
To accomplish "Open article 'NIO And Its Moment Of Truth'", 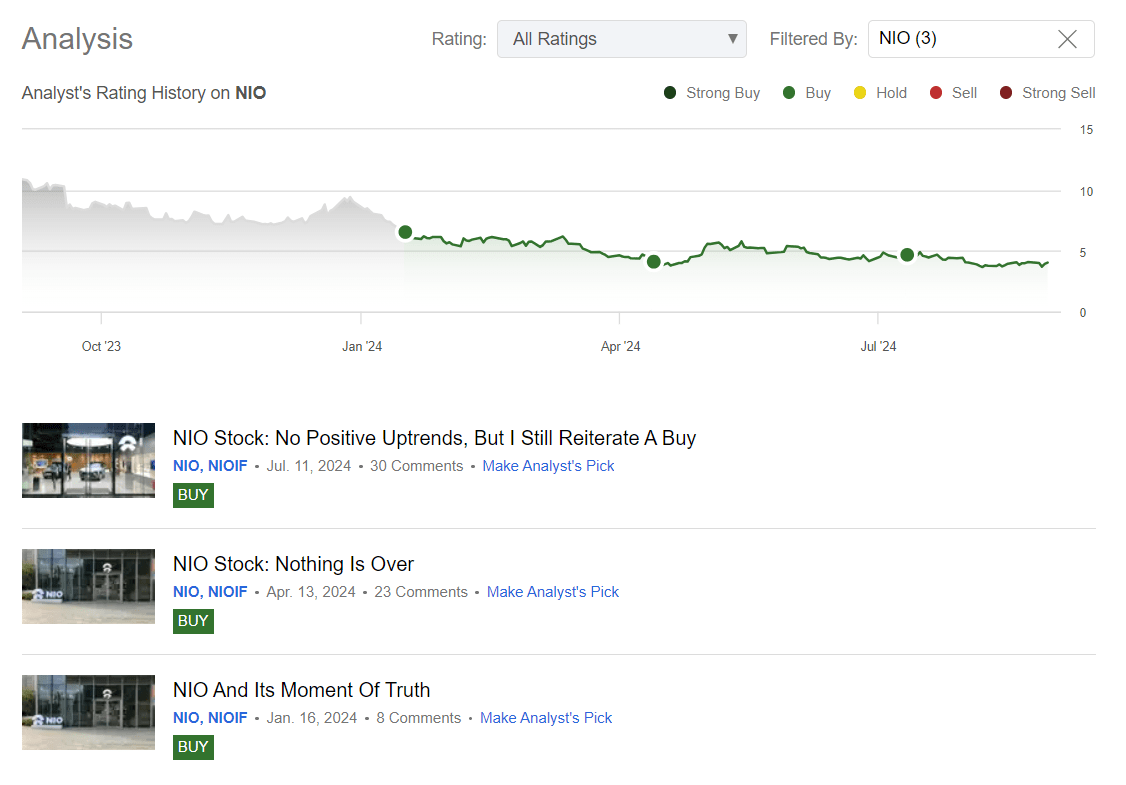I will [x=301, y=690].
